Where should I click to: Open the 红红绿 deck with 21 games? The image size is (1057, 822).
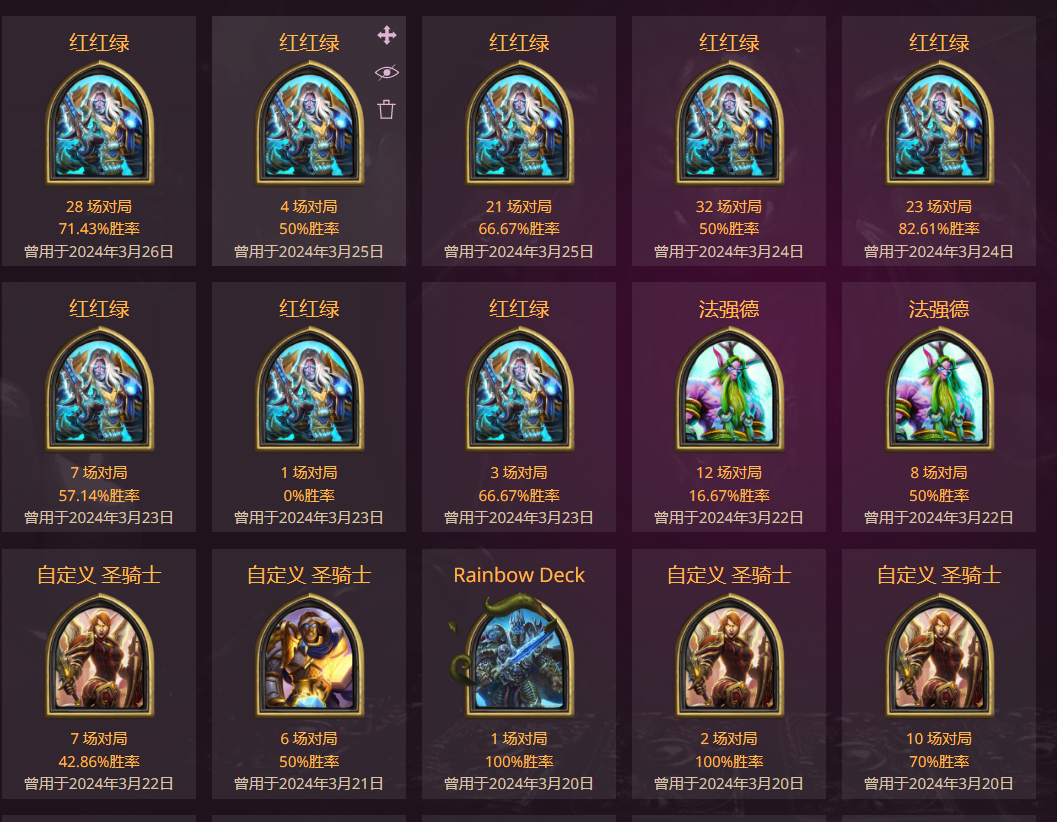coord(519,141)
